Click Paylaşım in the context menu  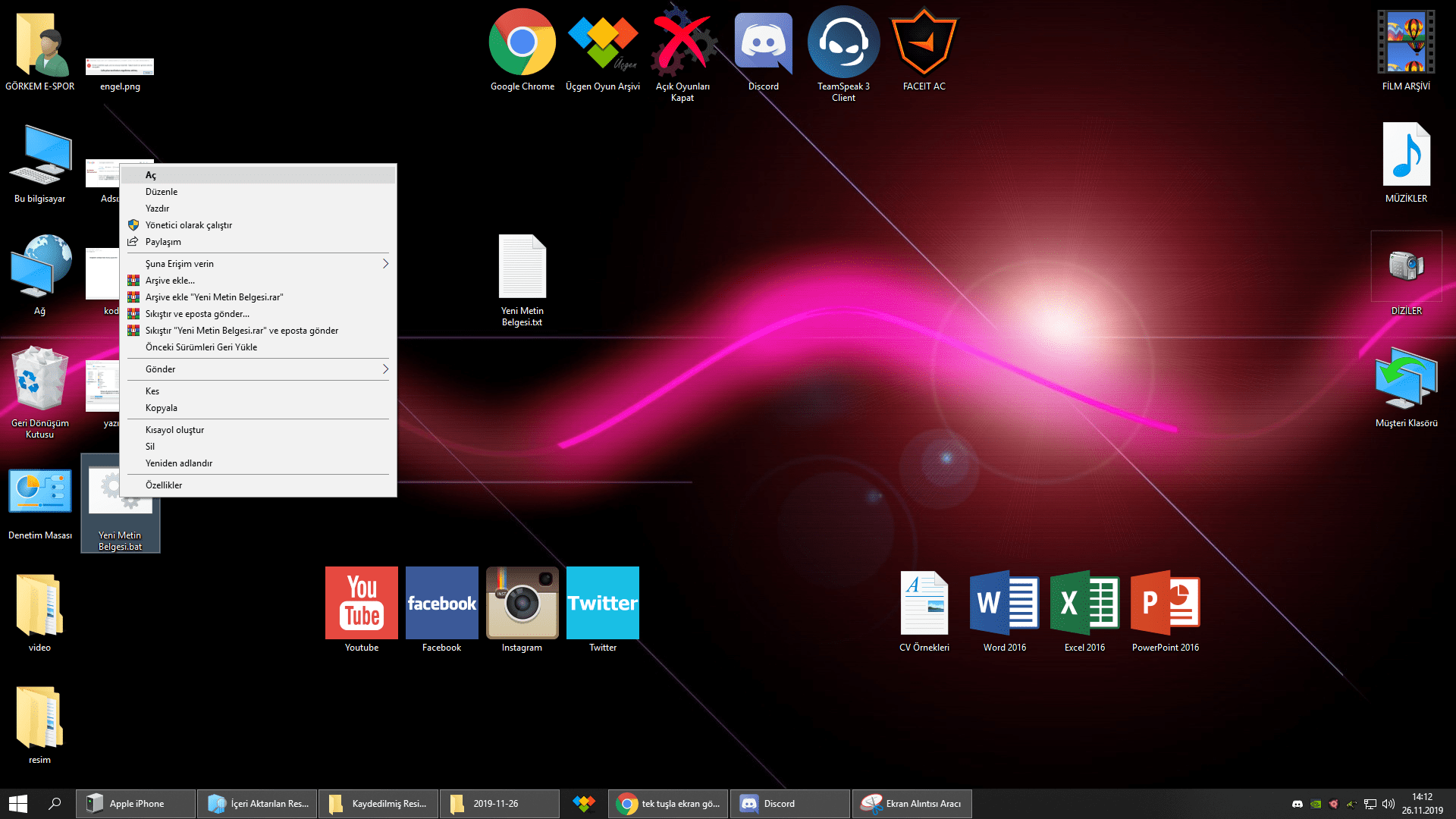point(258,242)
